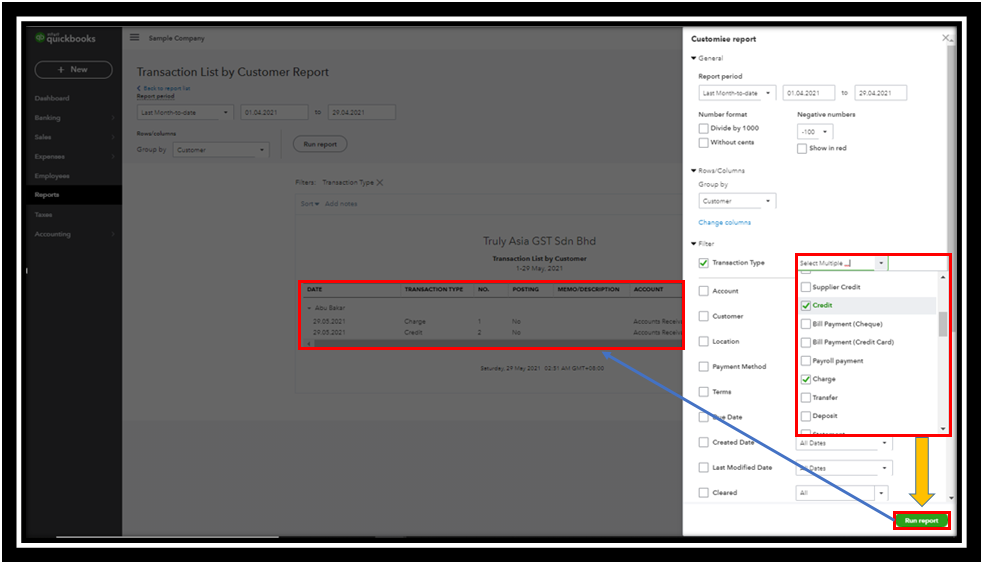Image resolution: width=981 pixels, height=563 pixels.
Task: Open Group by Customer dropdown on main page
Action: pos(221,150)
